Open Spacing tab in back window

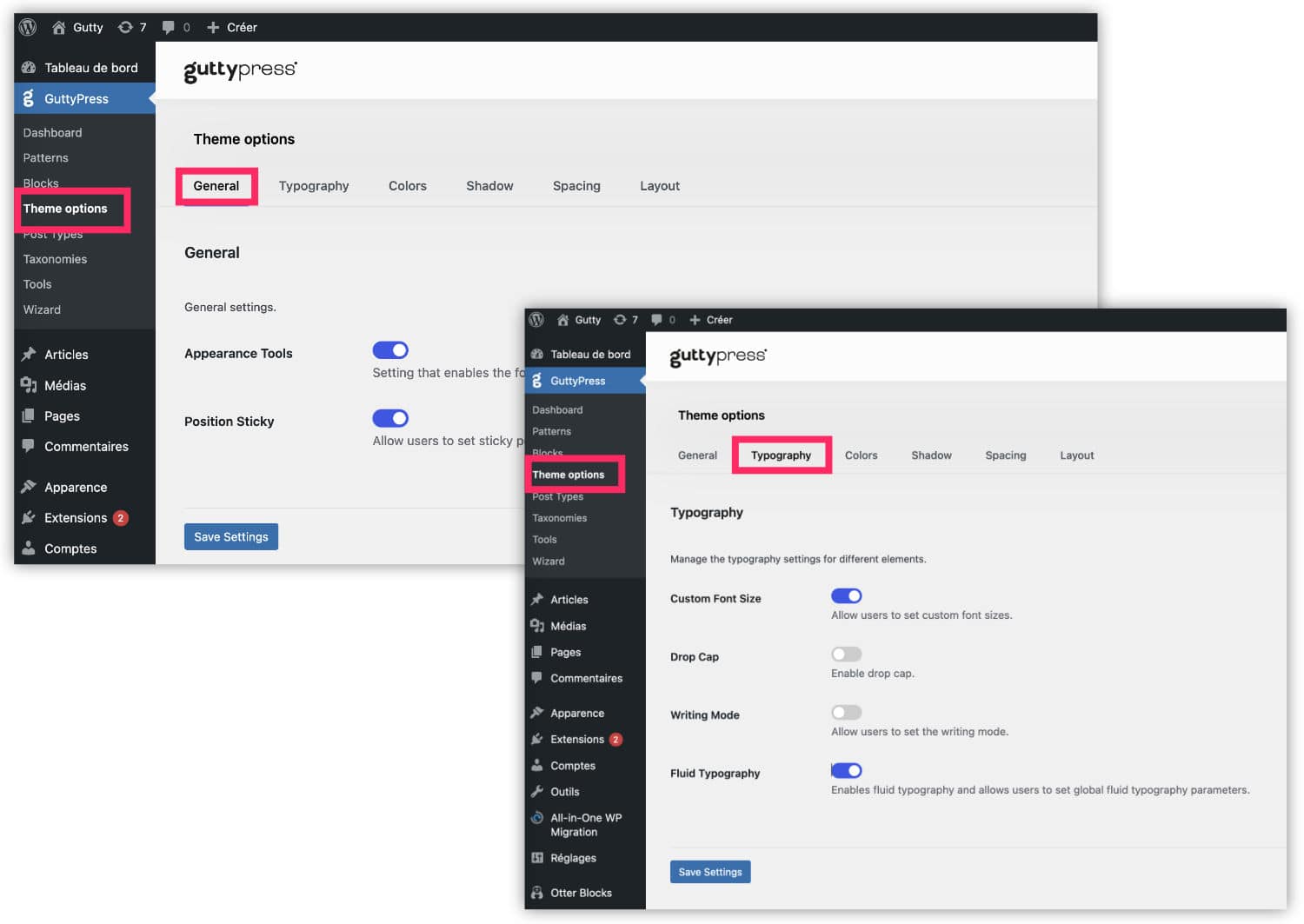pos(576,186)
